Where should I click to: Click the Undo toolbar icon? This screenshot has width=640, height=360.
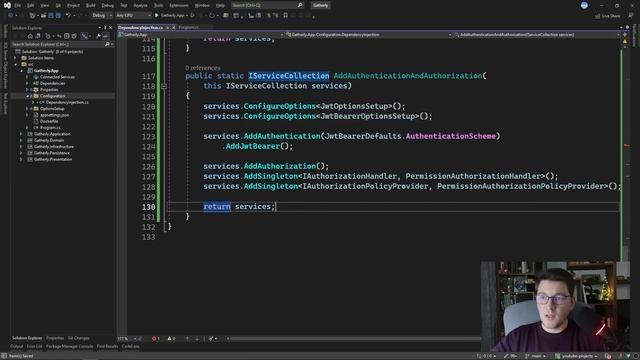(x=69, y=16)
